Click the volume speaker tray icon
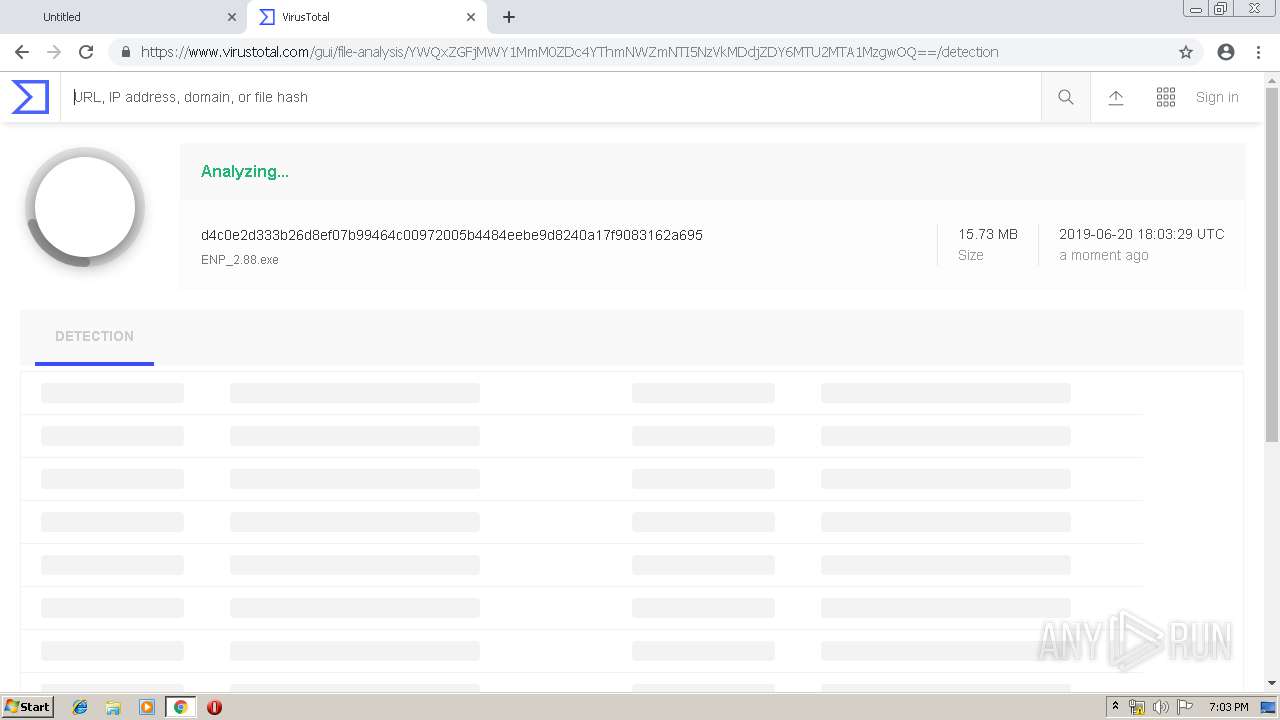The width and height of the screenshot is (1280, 720). pyautogui.click(x=1161, y=707)
